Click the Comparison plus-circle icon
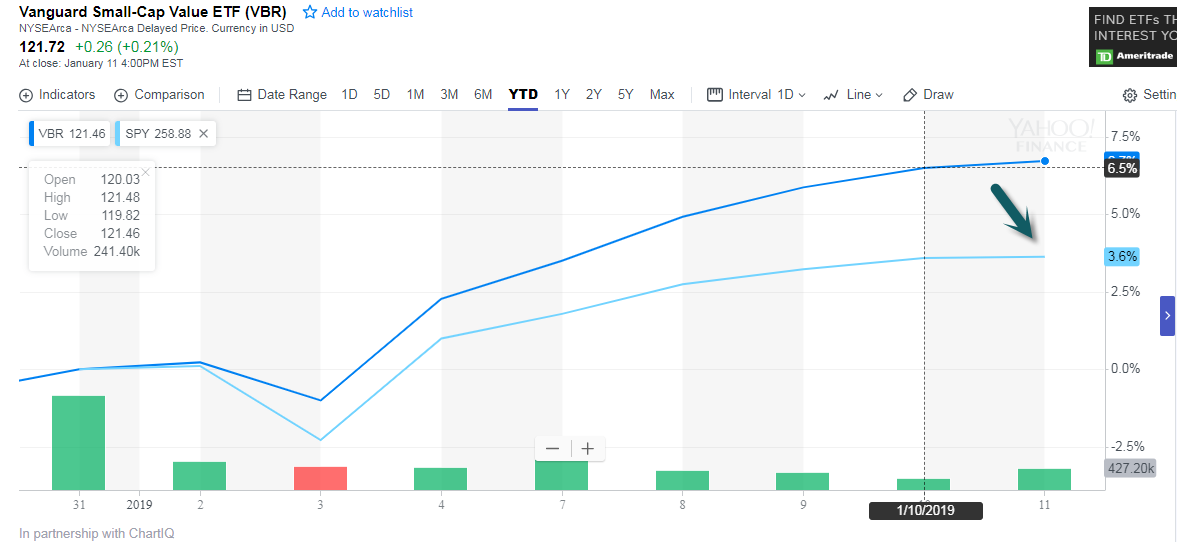 pyautogui.click(x=121, y=95)
